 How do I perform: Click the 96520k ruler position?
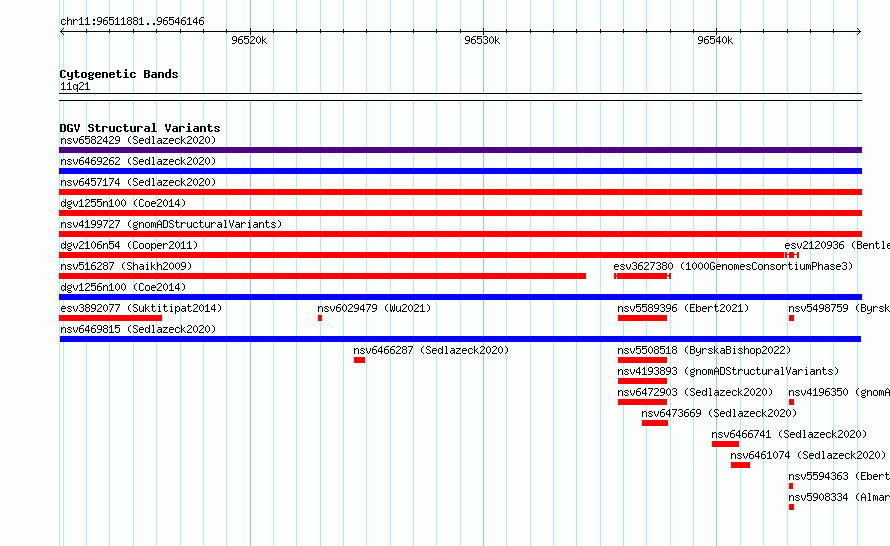tap(249, 40)
